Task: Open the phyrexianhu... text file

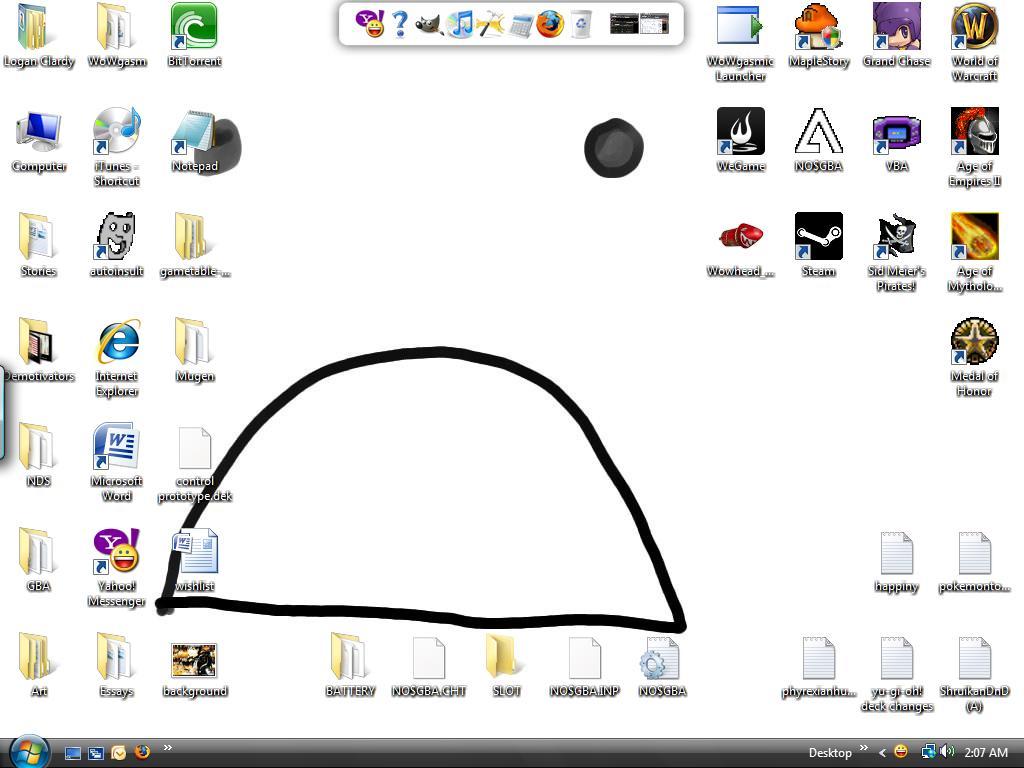Action: tap(818, 666)
